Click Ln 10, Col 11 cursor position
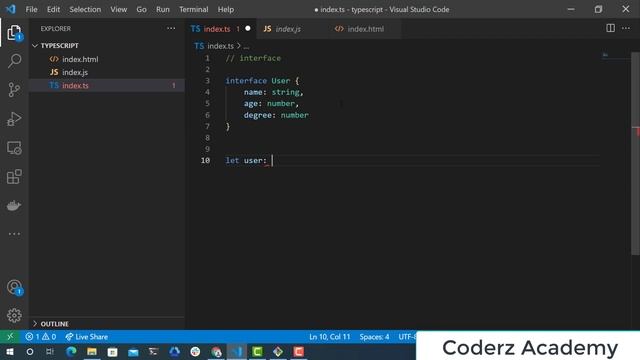 coord(329,337)
